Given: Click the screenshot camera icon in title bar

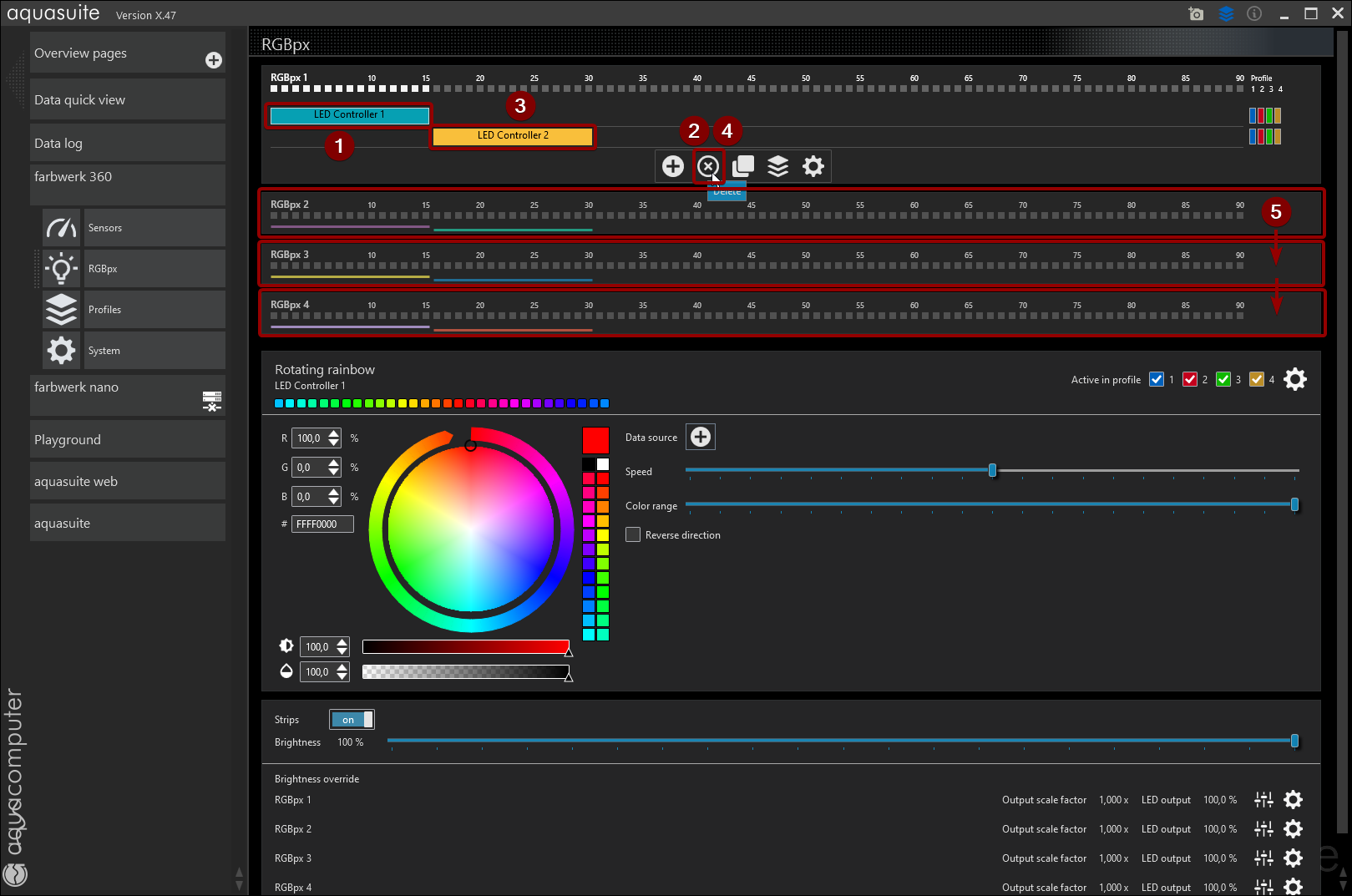Looking at the screenshot, I should (1196, 13).
